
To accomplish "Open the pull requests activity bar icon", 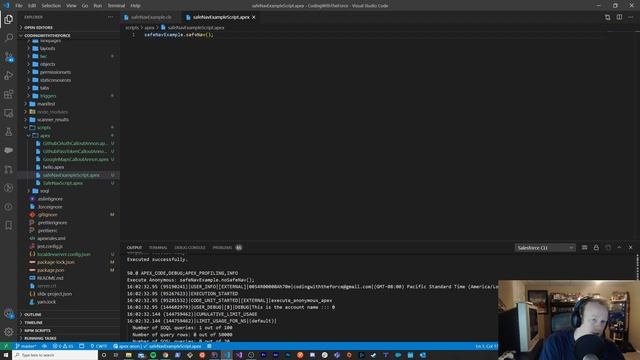I will pyautogui.click(x=9, y=169).
